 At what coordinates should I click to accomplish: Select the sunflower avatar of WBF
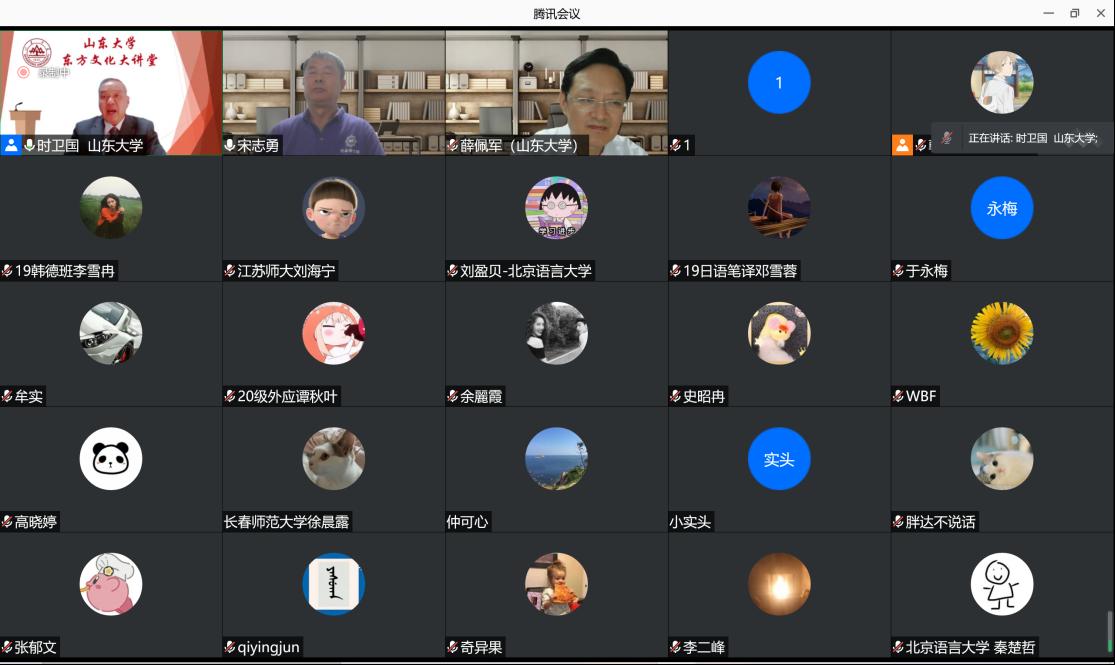[x=1001, y=333]
